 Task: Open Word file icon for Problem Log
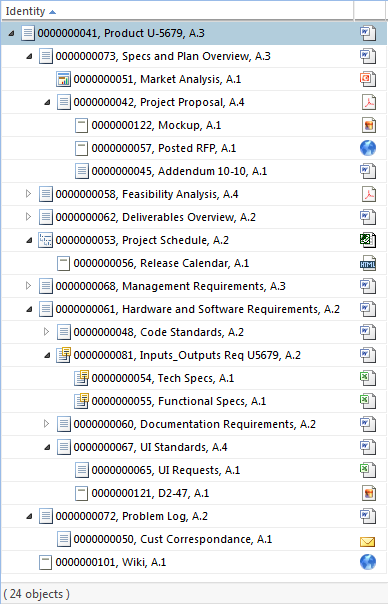click(x=368, y=516)
